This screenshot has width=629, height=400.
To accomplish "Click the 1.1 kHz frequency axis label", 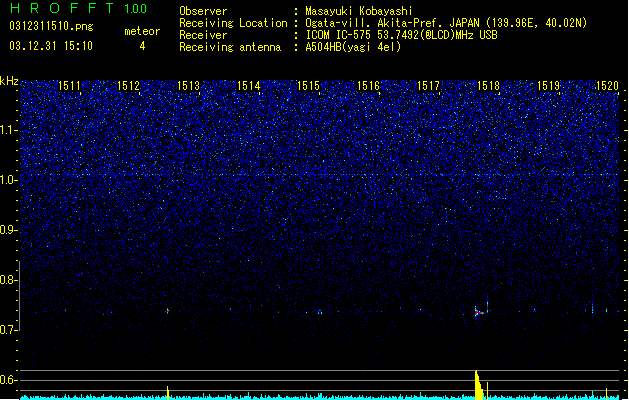I will pos(8,131).
